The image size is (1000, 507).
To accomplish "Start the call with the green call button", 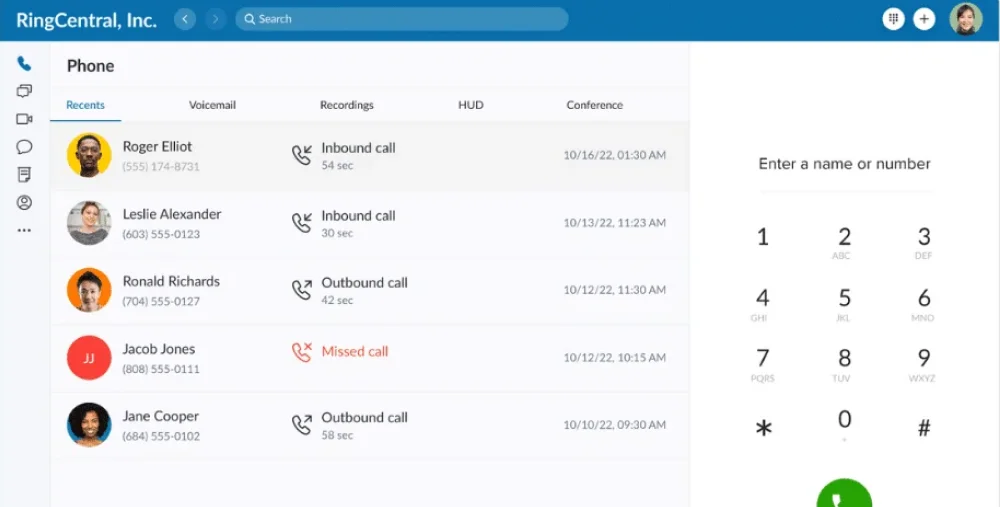I will (x=844, y=494).
